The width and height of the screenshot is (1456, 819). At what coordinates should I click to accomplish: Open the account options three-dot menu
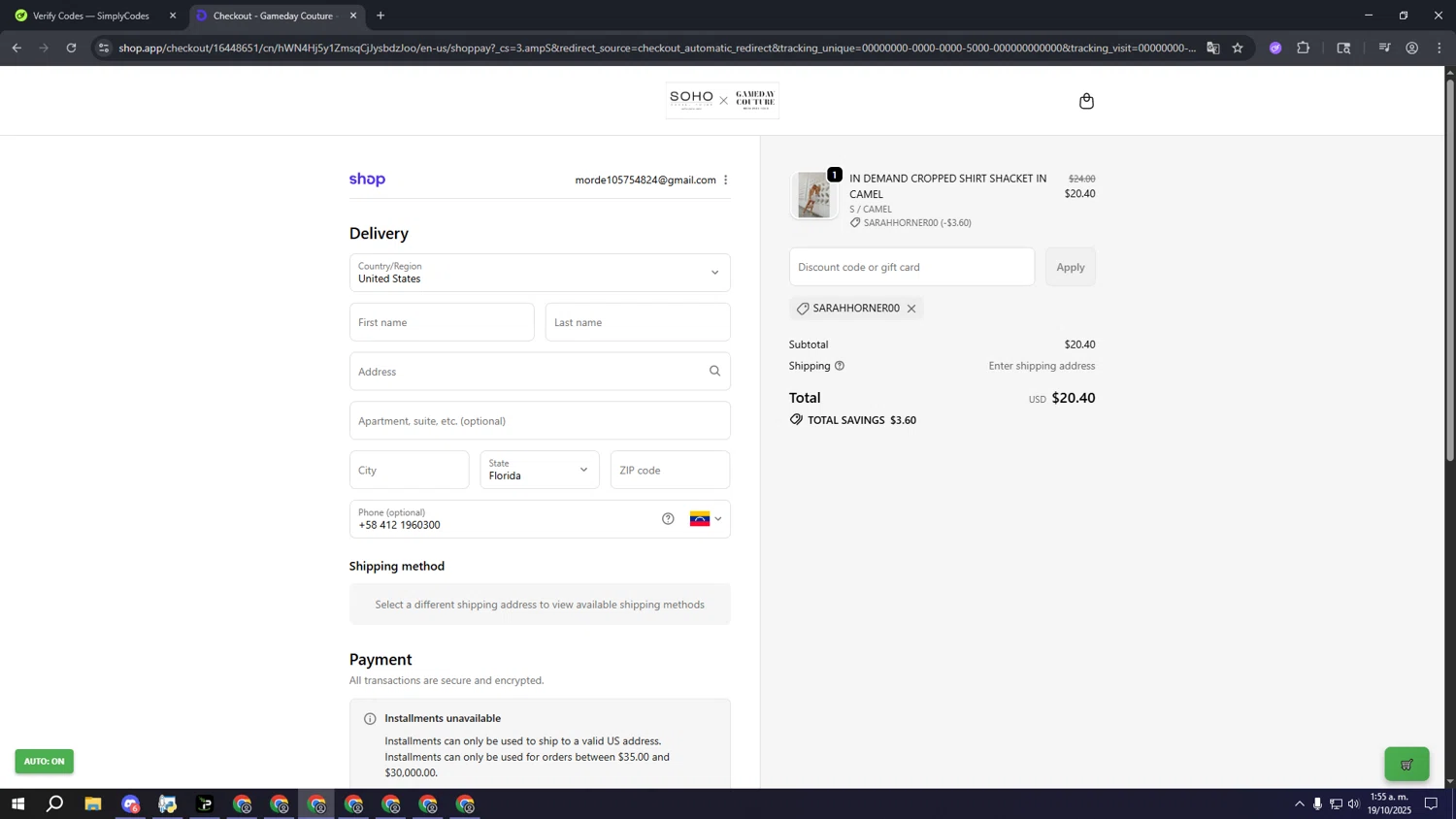[x=725, y=180]
